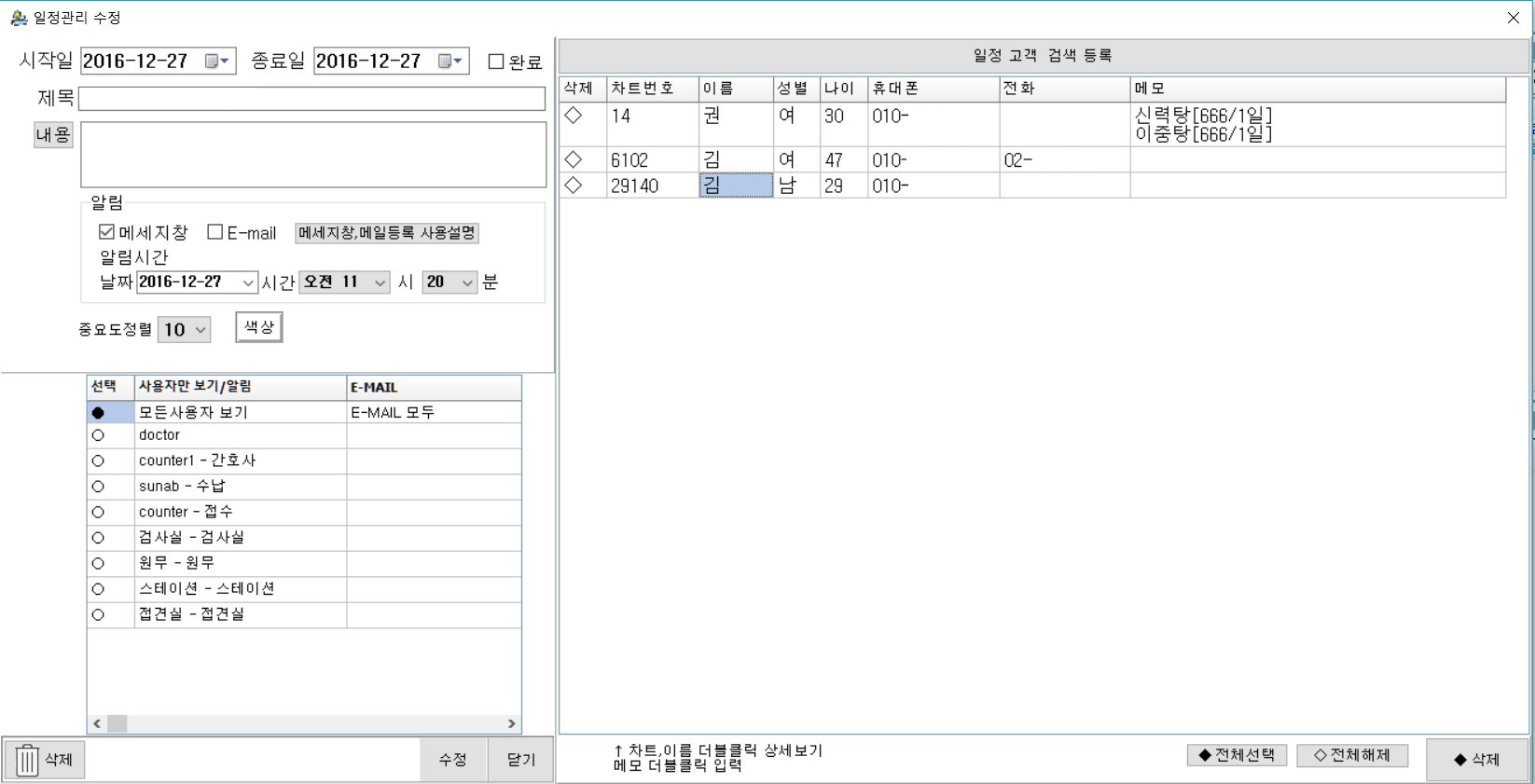Select the doctor user radio button
Viewport: 1535px width, 784px height.
point(98,435)
